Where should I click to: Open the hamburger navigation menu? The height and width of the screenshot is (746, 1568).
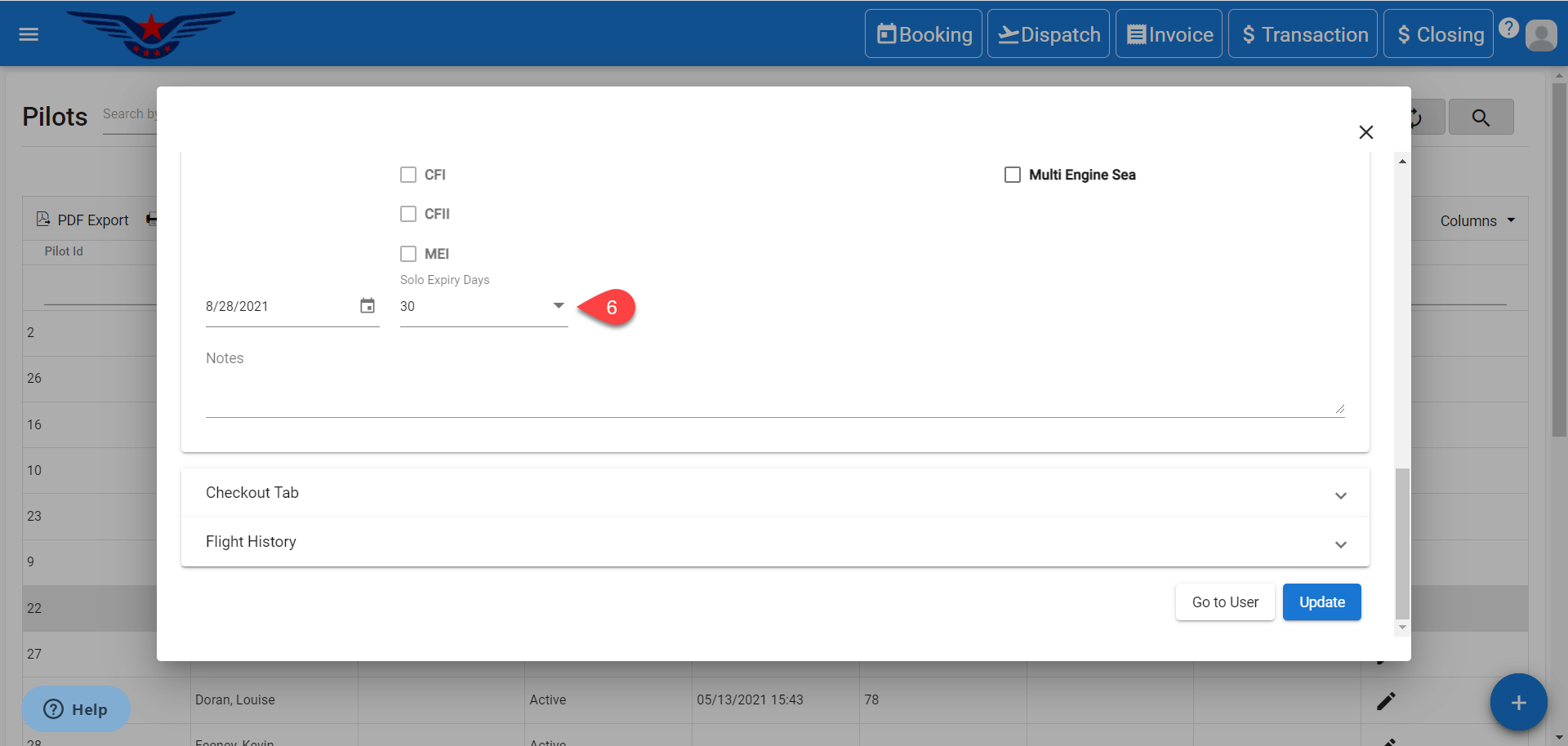tap(29, 34)
